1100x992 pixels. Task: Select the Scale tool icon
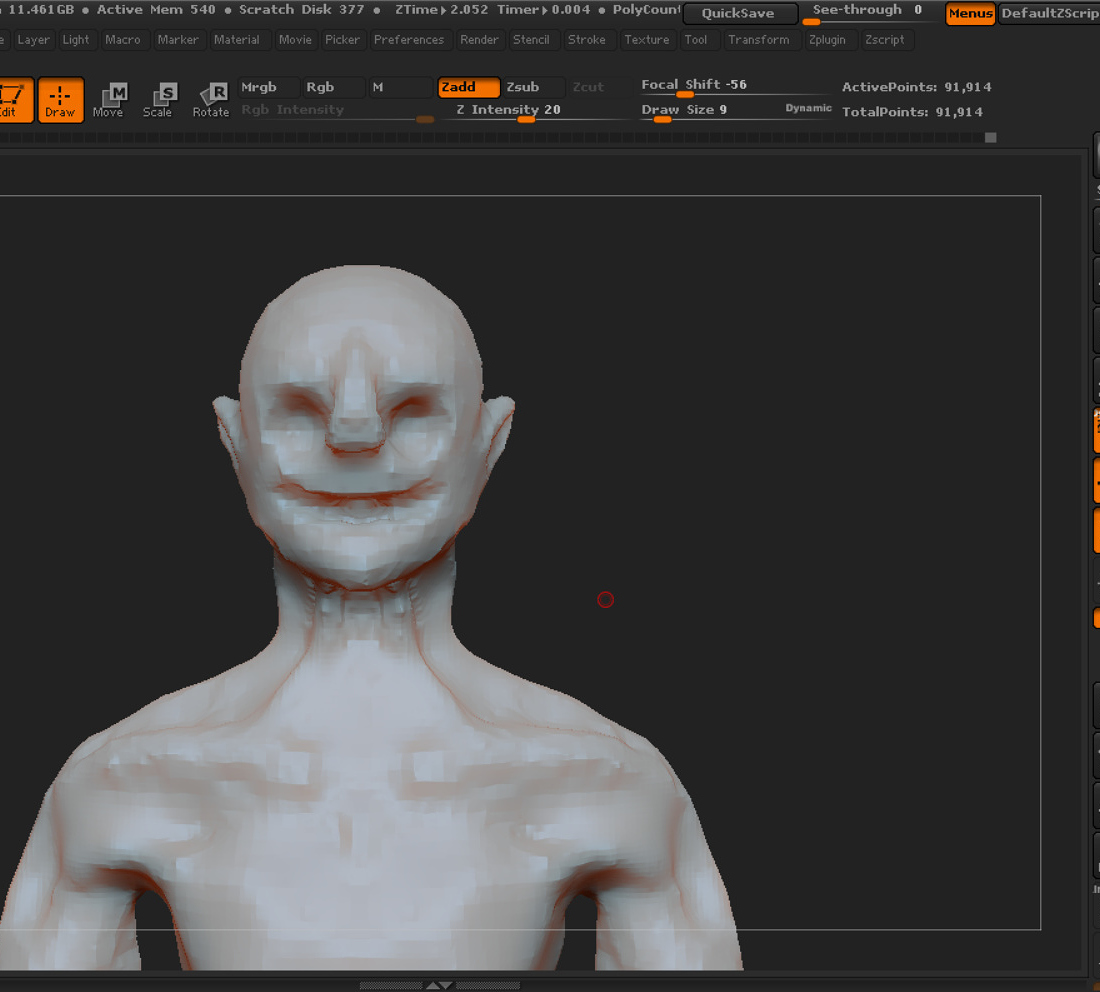tap(158, 100)
